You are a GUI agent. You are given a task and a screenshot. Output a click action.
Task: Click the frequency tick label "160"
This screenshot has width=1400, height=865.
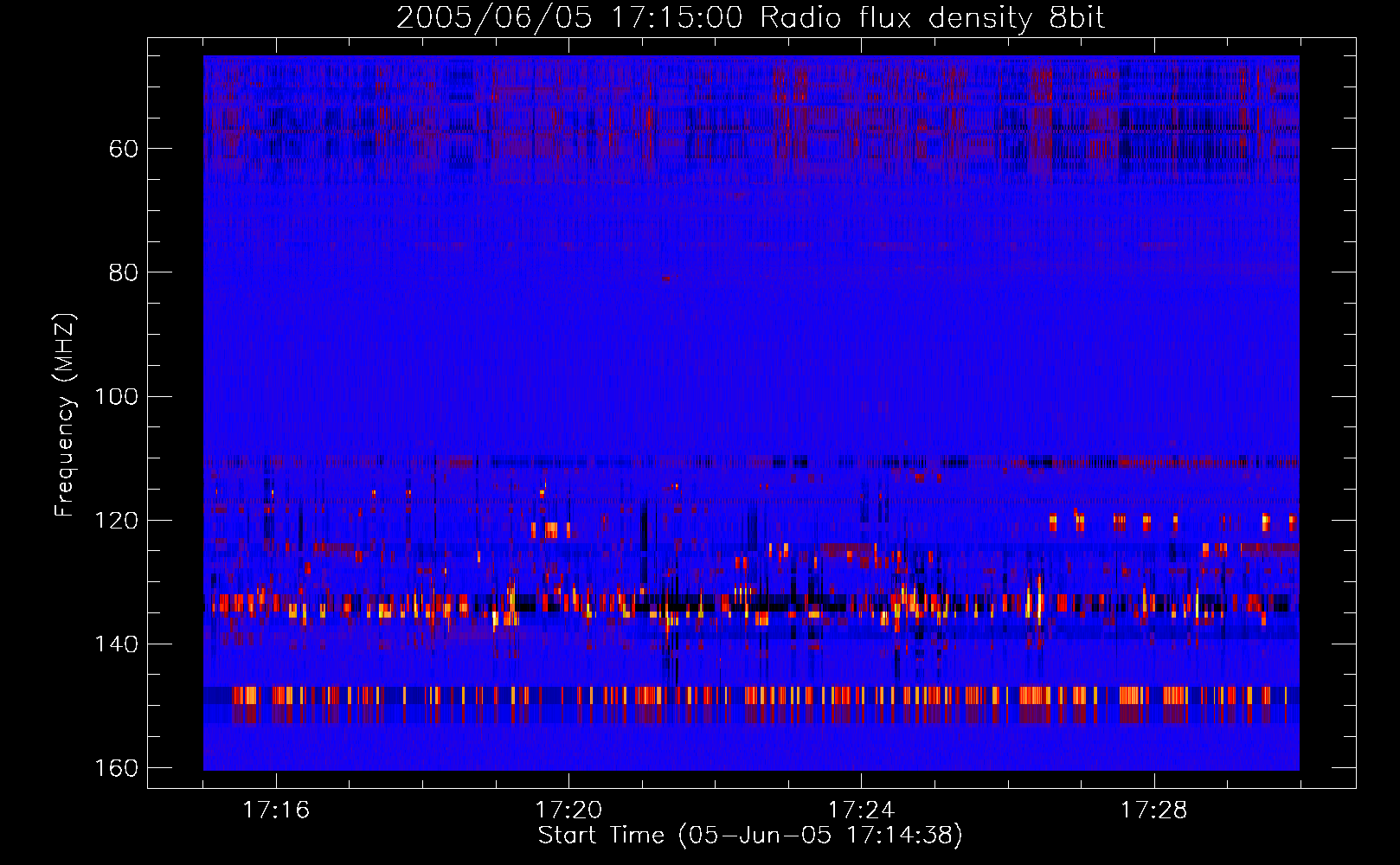coord(116,768)
